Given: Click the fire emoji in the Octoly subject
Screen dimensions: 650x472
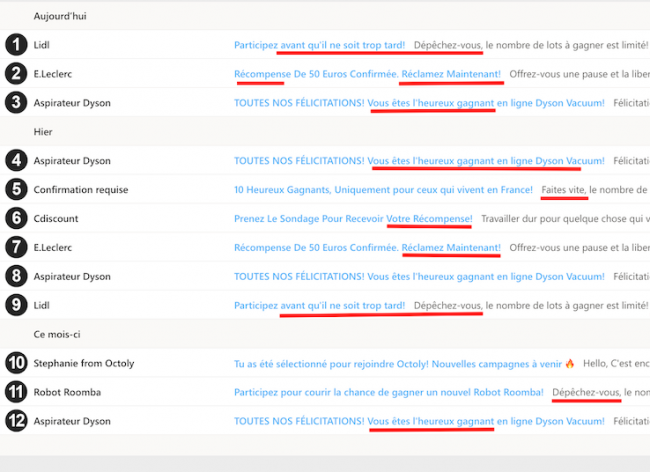Looking at the screenshot, I should click(570, 363).
